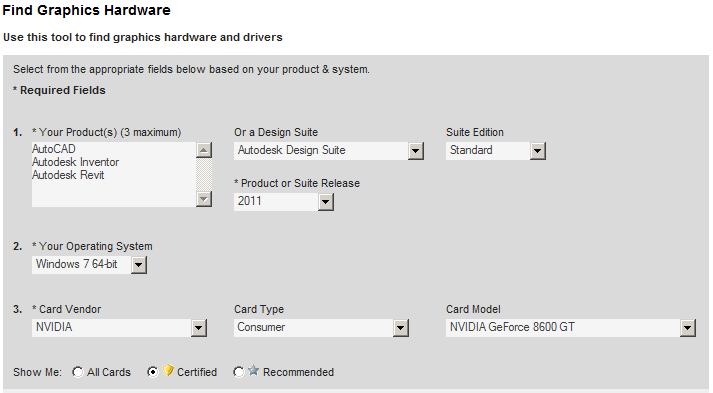Choose Autodesk Inventor in products list
This screenshot has width=713, height=393.
coord(75,162)
